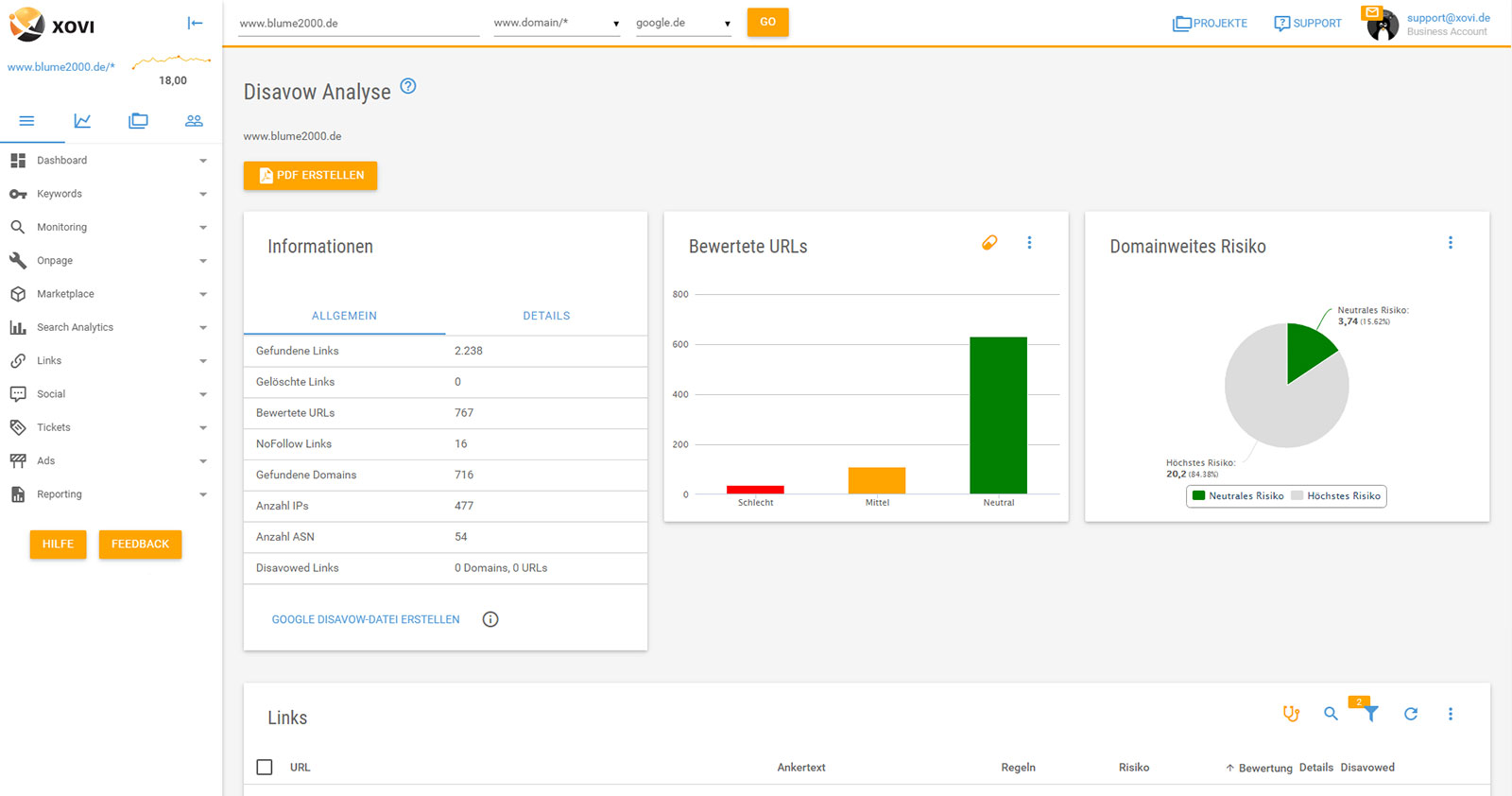Switch to the Allgemein tab
1512x796 pixels.
(344, 316)
